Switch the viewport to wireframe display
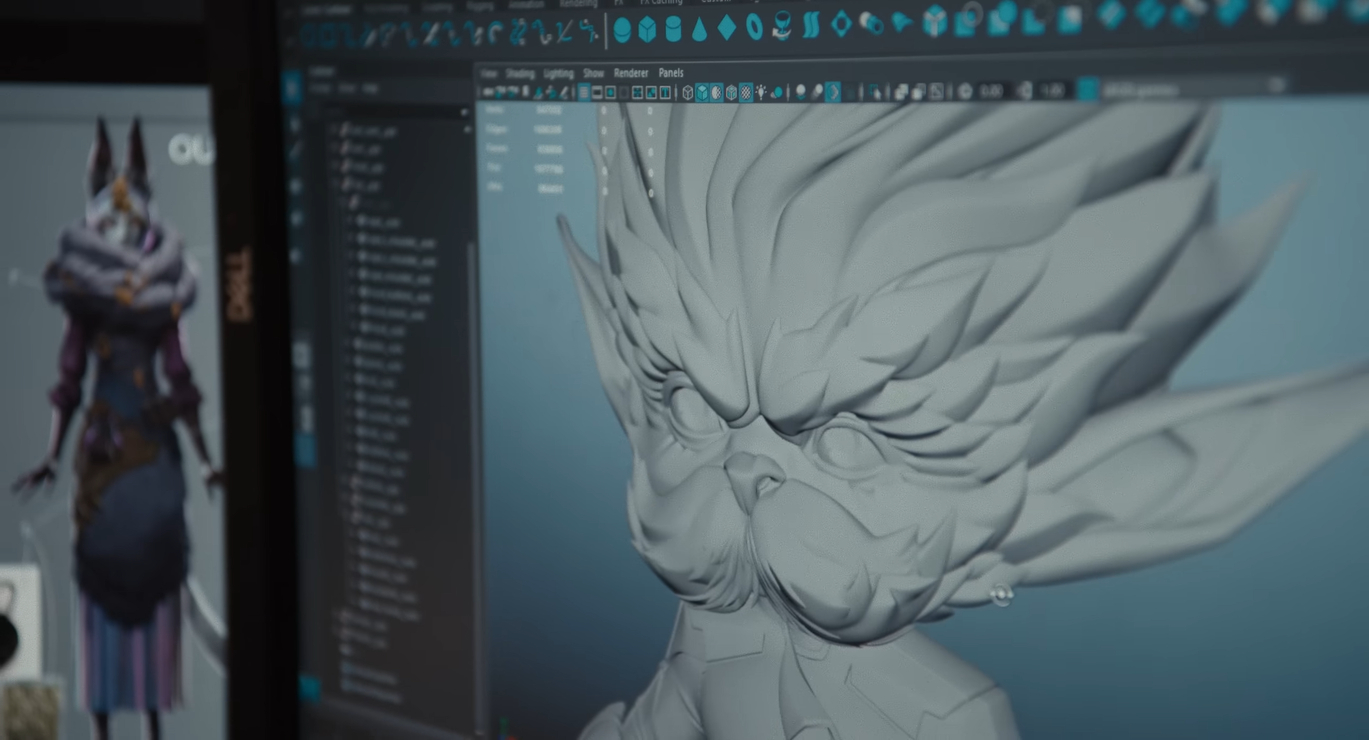The image size is (1369, 740). pyautogui.click(x=688, y=93)
